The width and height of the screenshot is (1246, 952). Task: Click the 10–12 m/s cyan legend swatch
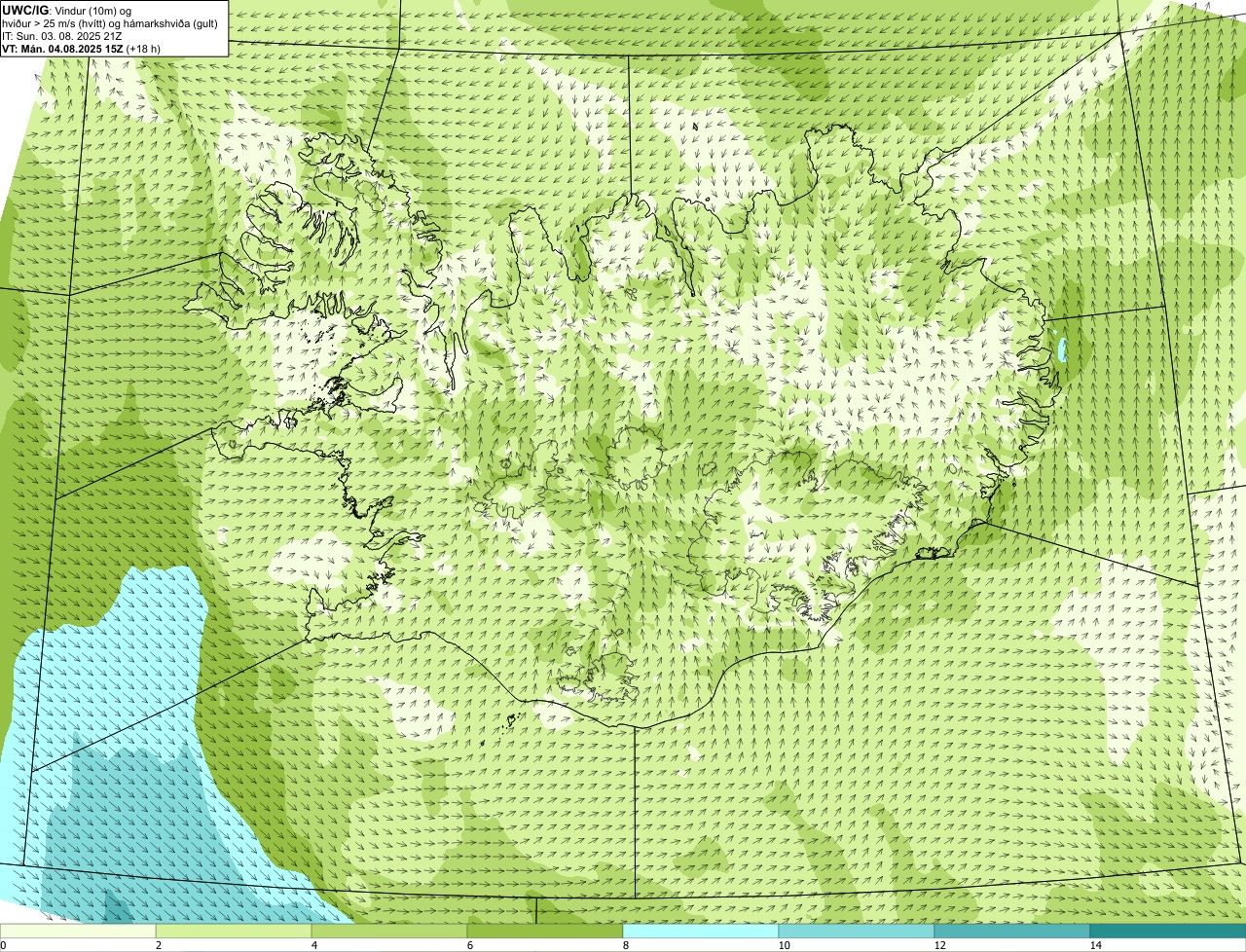[857, 931]
